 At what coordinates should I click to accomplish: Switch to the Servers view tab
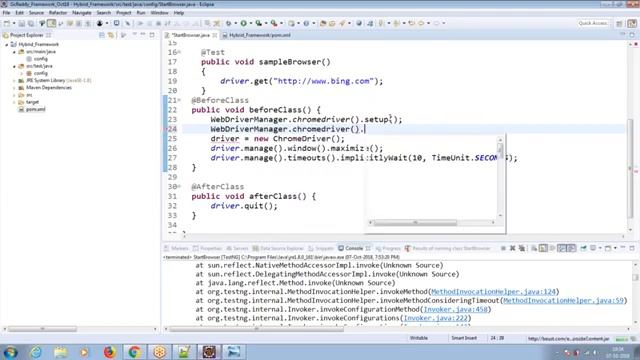click(x=237, y=248)
